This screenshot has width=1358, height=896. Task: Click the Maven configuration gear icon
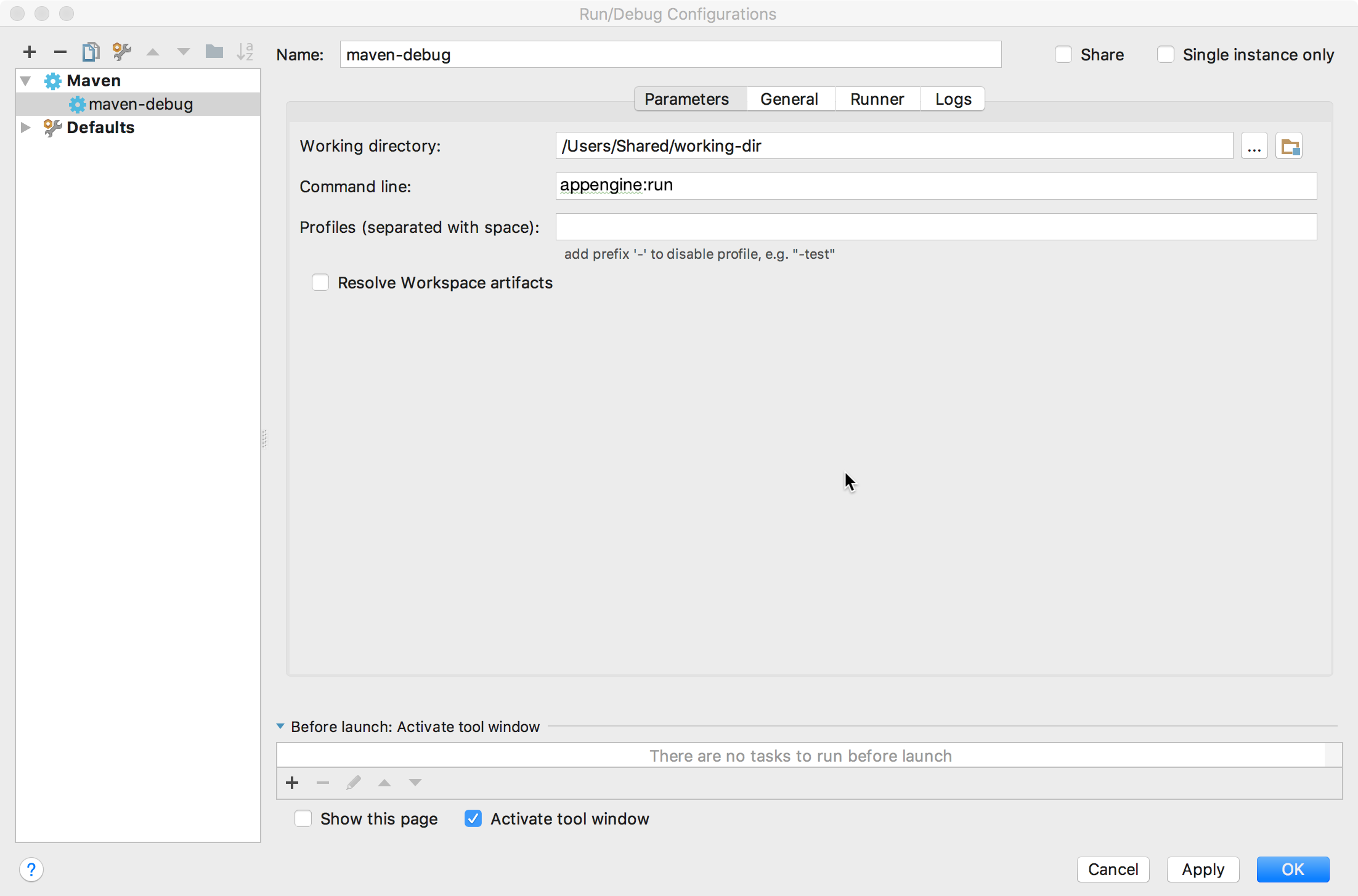click(52, 80)
